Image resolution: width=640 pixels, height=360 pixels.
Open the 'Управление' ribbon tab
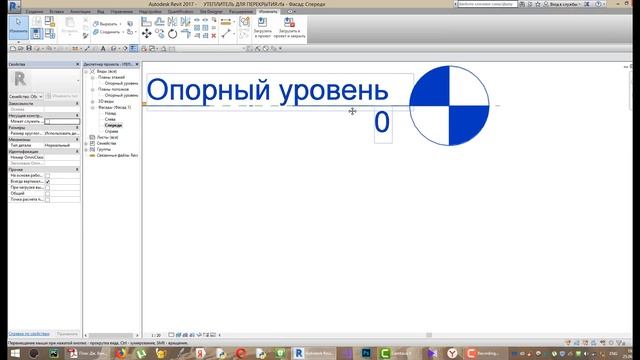122,12
